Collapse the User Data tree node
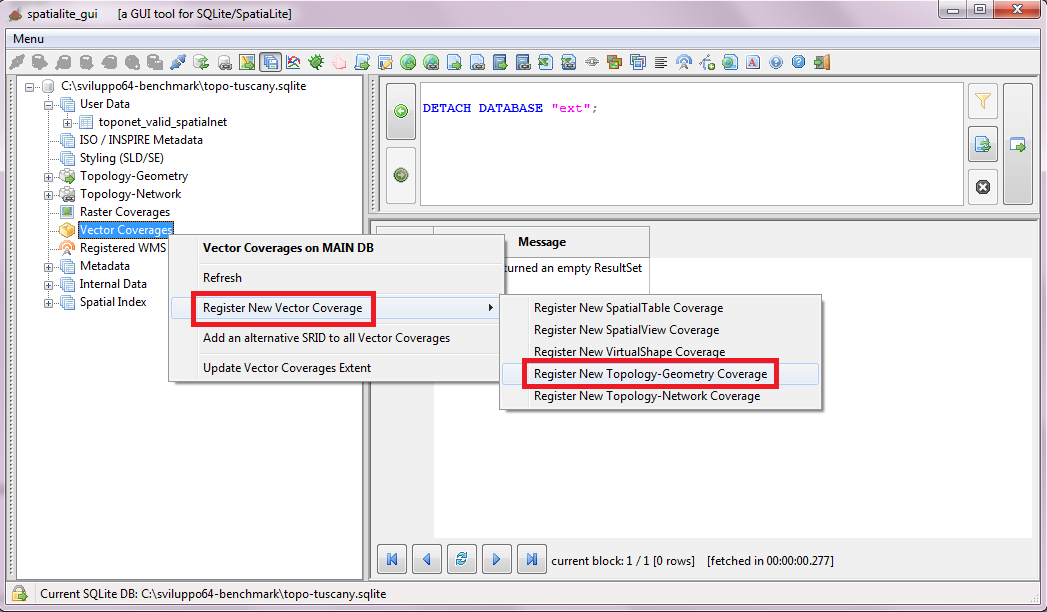1047x612 pixels. tap(48, 105)
